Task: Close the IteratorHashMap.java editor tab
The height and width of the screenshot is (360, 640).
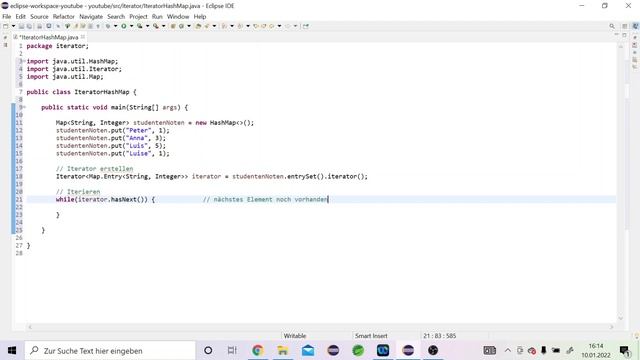Action: [83, 37]
